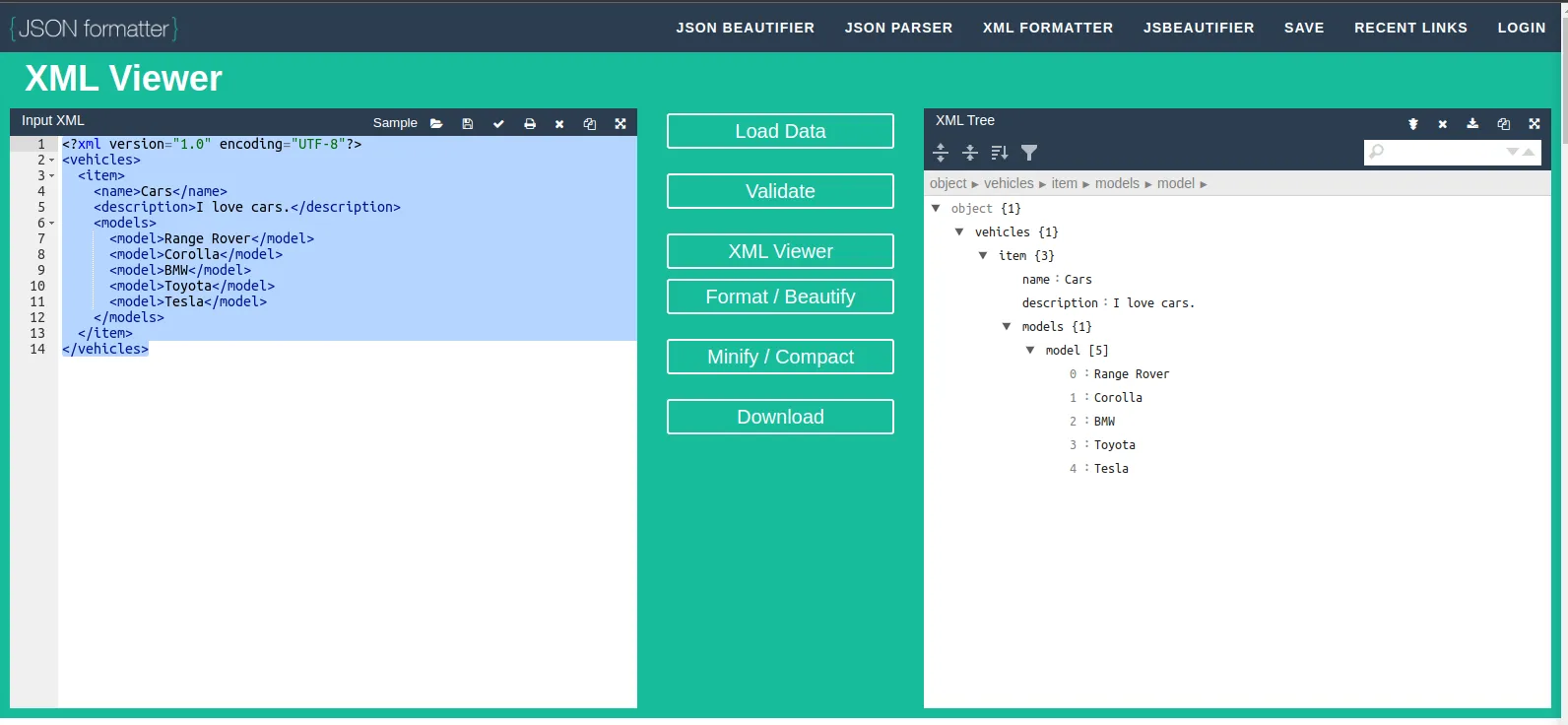Expand all nodes in the XML Tree toolbar

pyautogui.click(x=941, y=153)
